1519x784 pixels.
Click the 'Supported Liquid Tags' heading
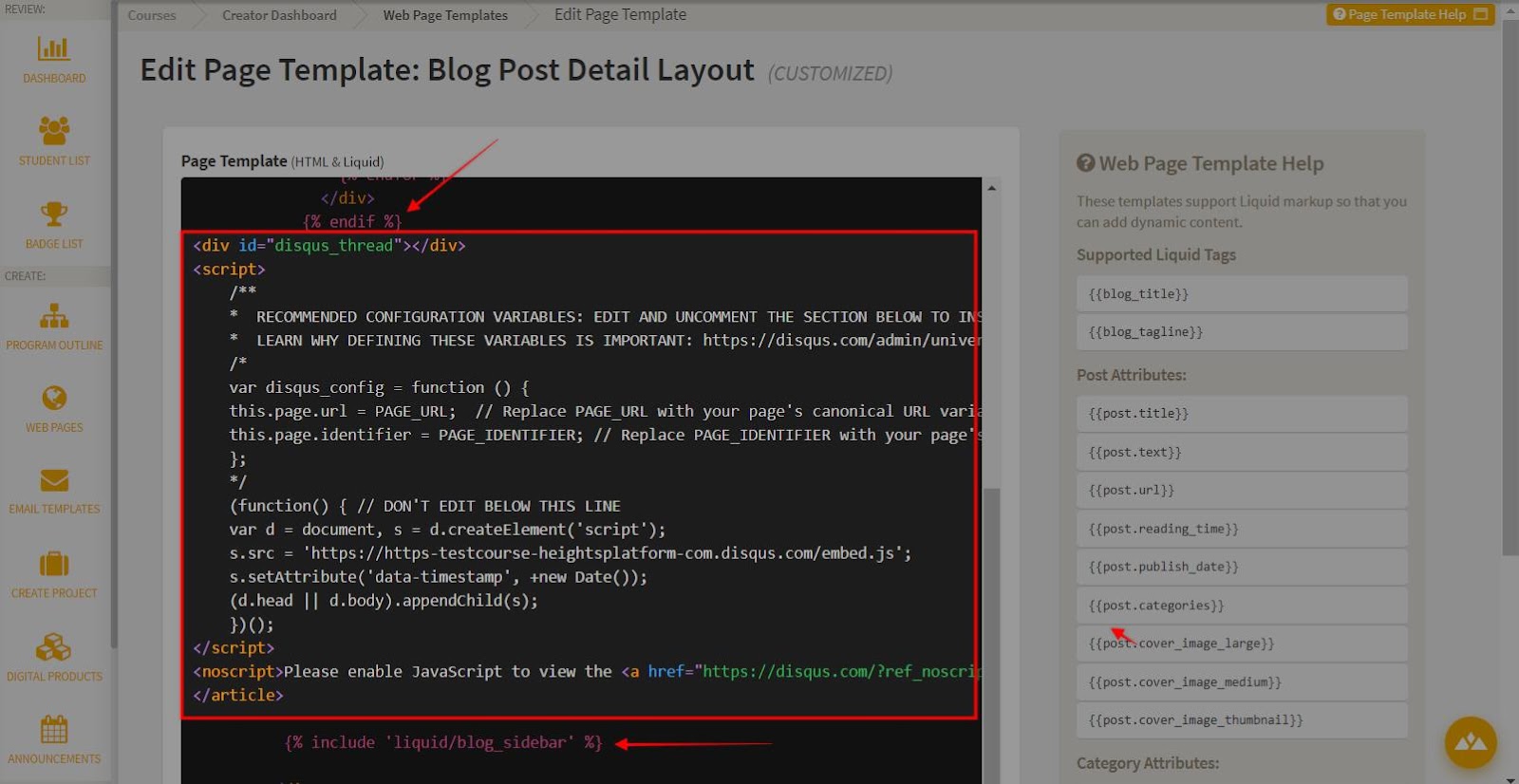[x=1156, y=255]
